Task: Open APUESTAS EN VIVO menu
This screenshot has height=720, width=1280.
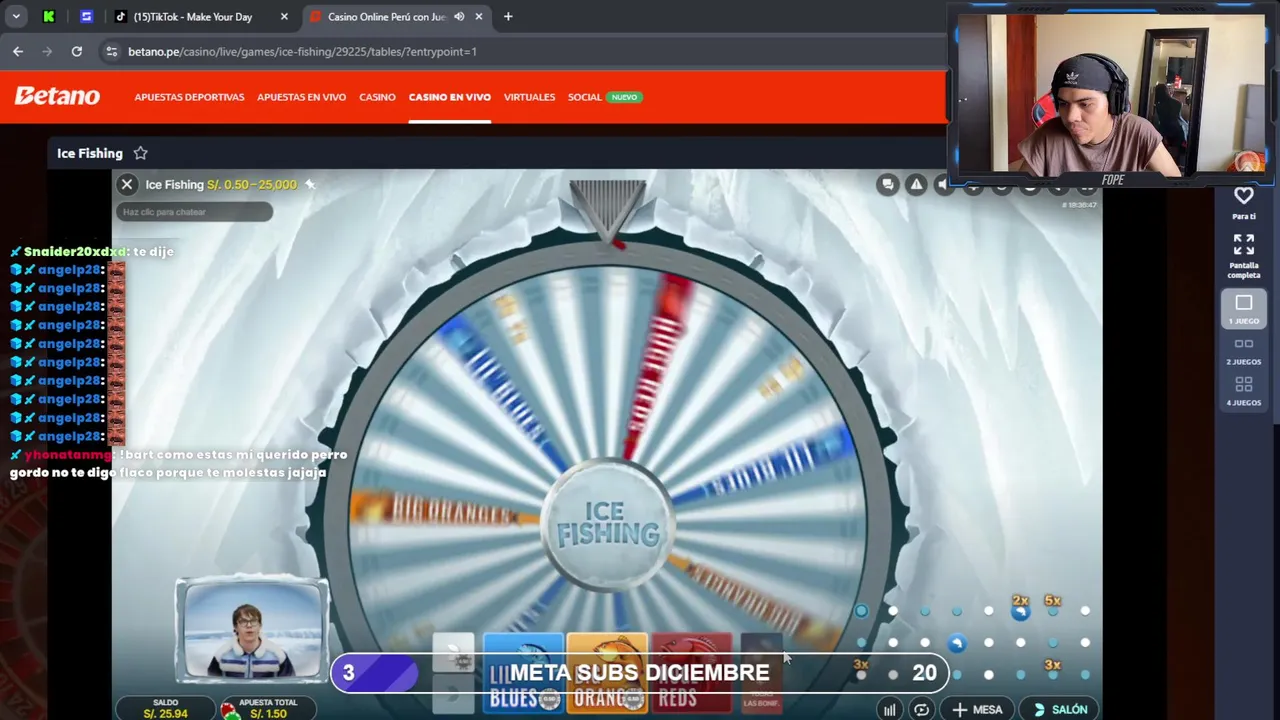Action: [301, 97]
